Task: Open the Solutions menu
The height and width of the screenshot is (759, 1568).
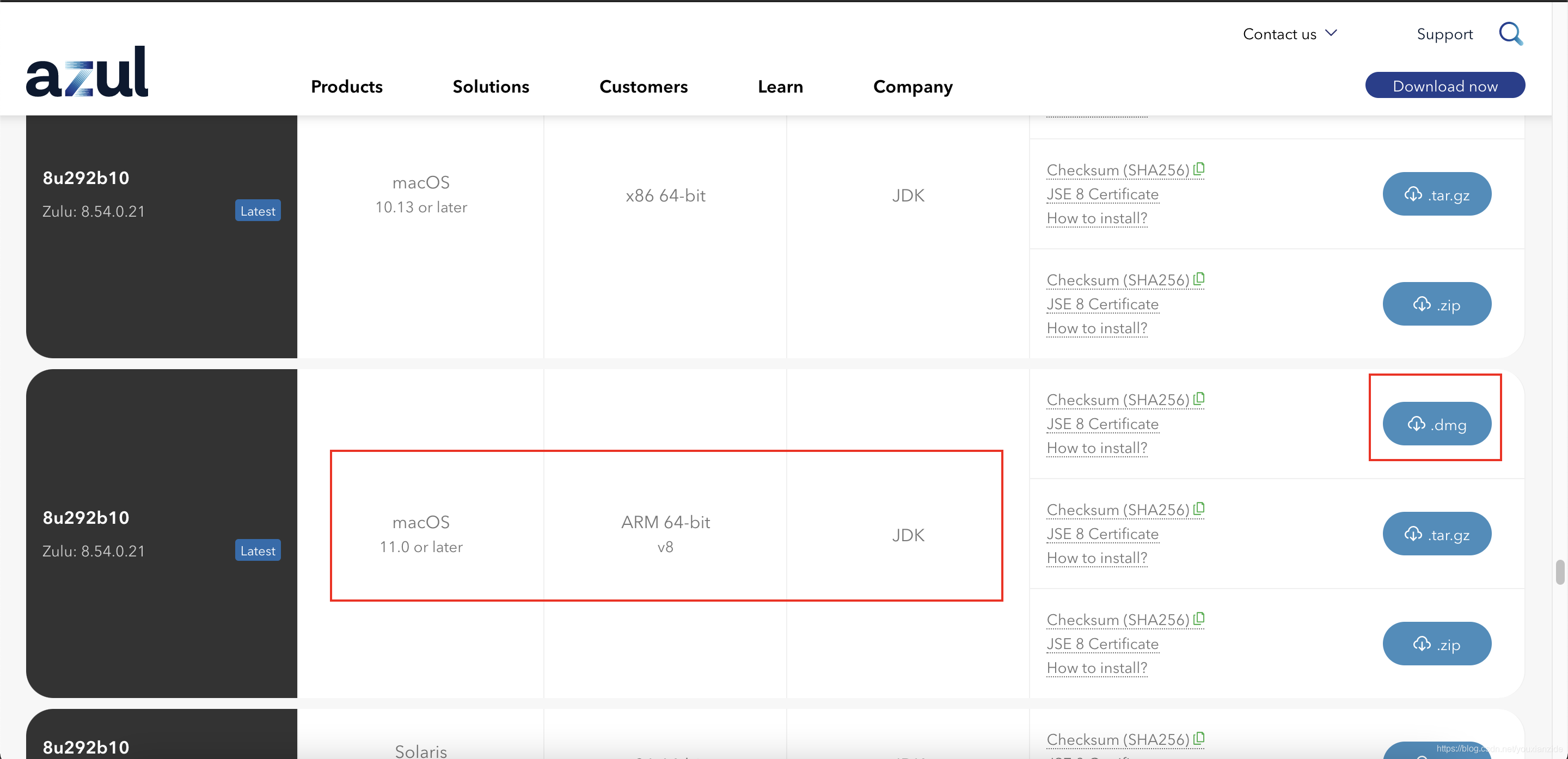Action: [x=491, y=87]
